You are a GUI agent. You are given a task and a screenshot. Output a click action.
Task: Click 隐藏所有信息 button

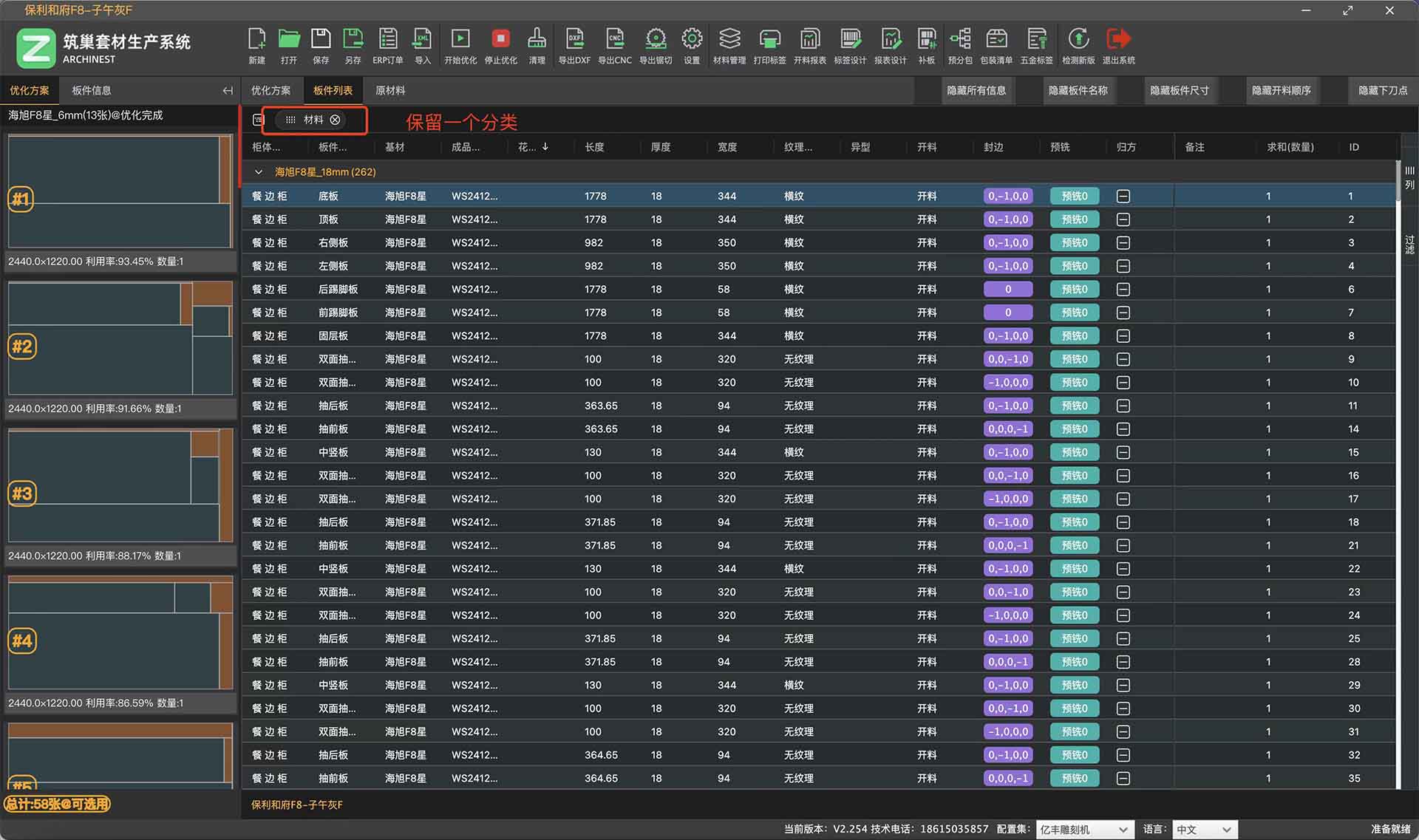point(976,90)
